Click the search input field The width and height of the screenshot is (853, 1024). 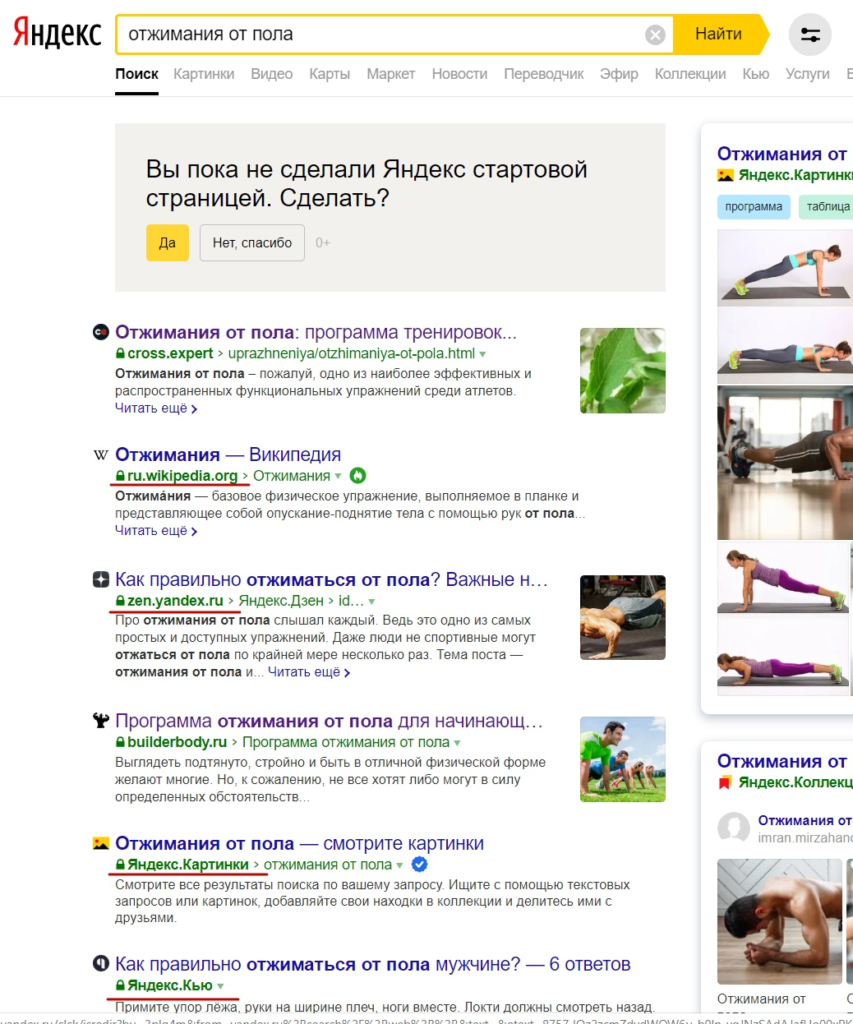pos(379,34)
